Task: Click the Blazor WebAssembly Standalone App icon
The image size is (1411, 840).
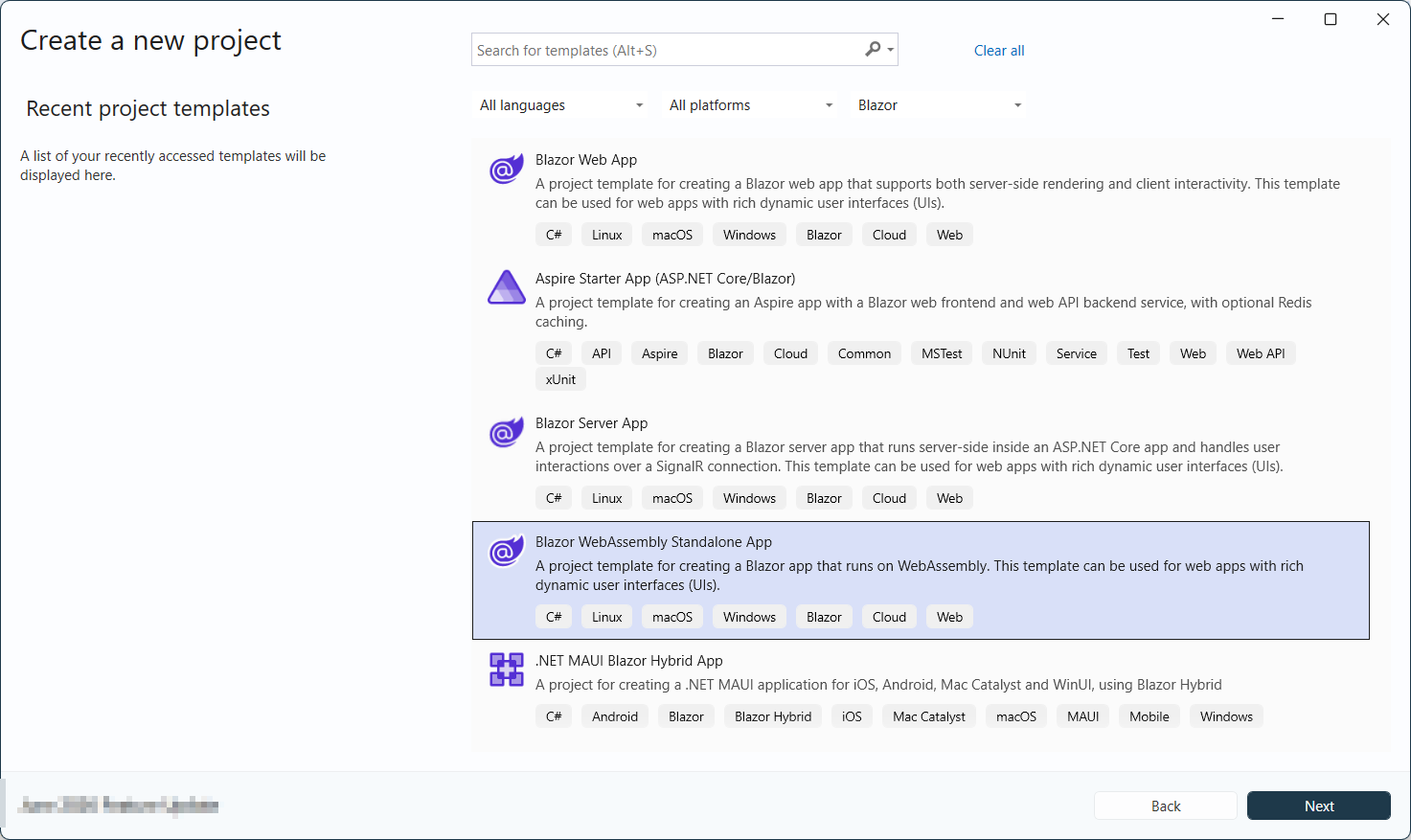Action: click(507, 552)
